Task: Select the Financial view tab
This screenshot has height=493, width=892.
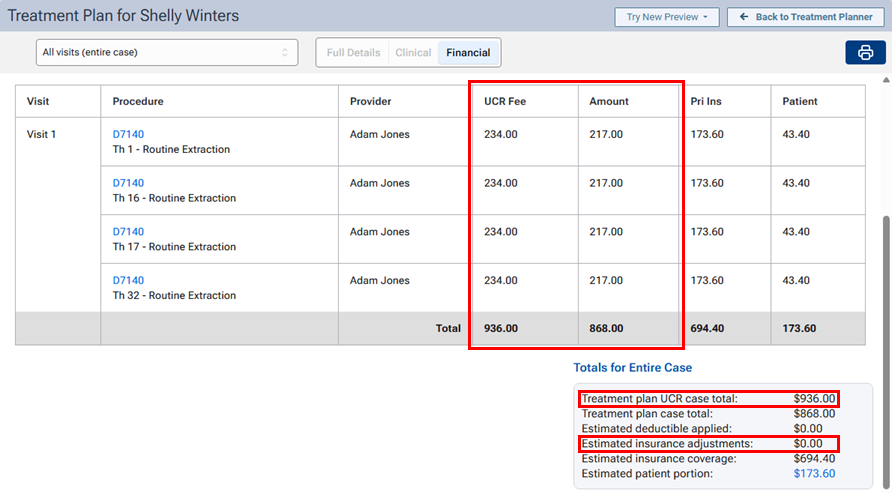Action: (468, 53)
